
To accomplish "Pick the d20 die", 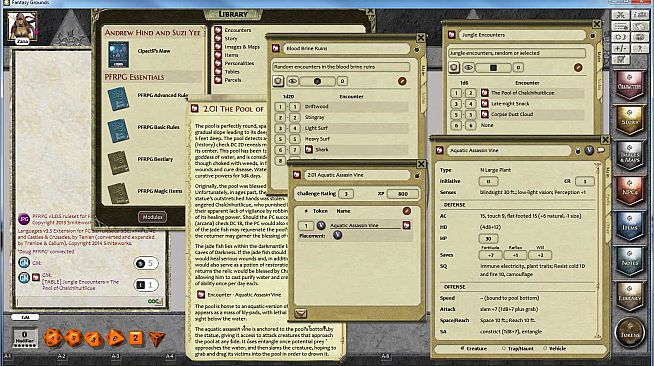I will tap(53, 337).
